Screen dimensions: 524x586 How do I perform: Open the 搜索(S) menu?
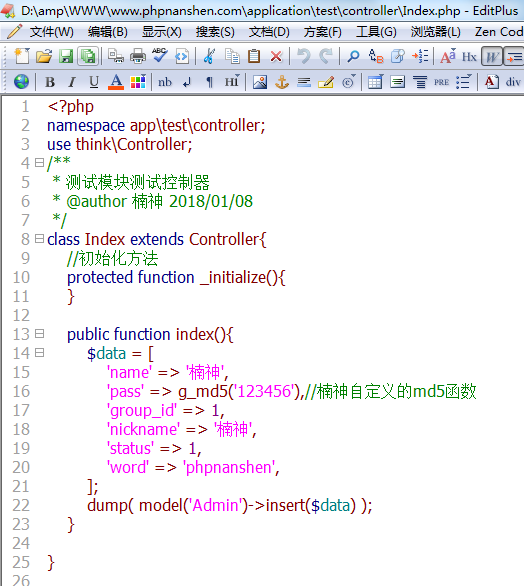[215, 32]
